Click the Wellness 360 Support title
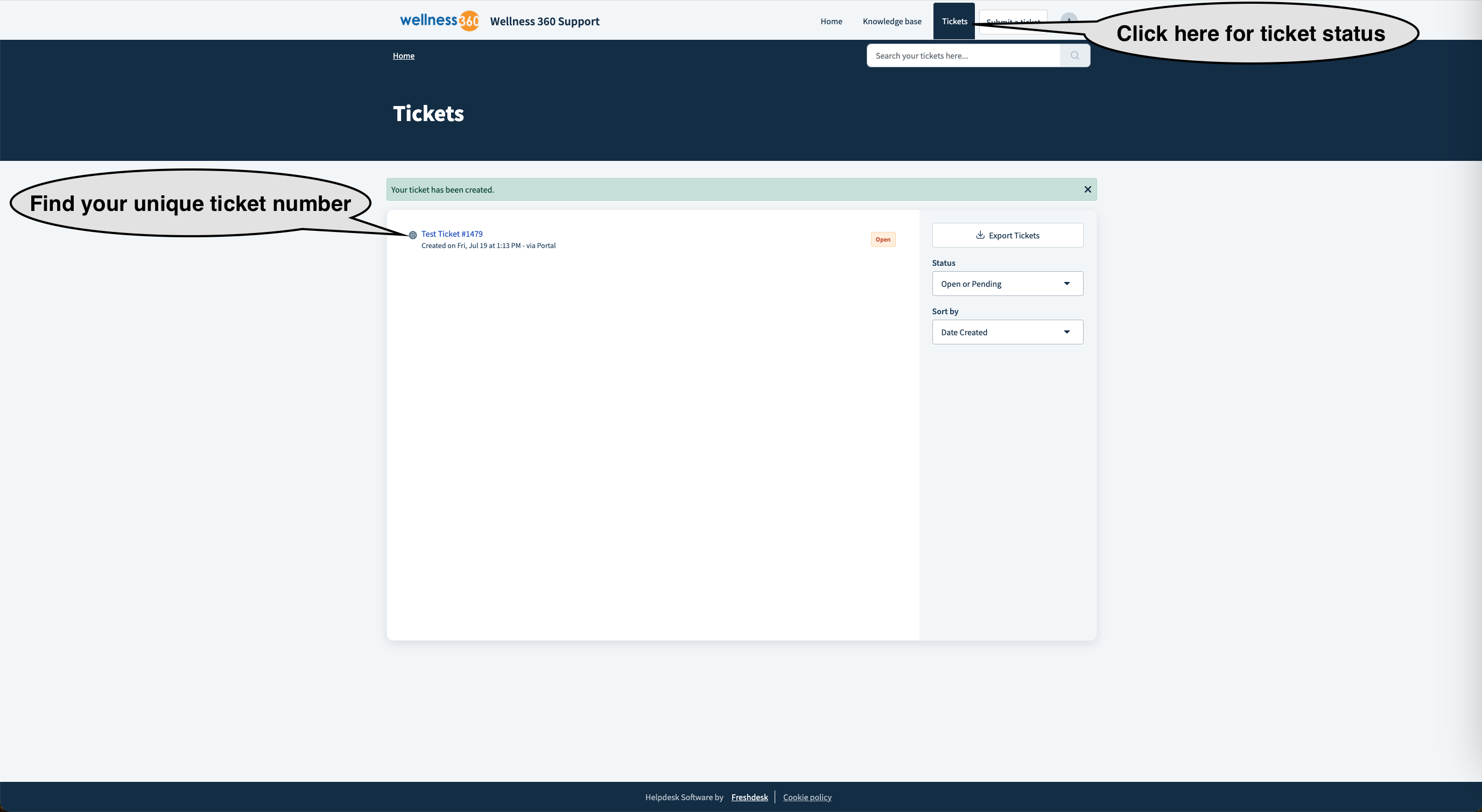The height and width of the screenshot is (812, 1482). (544, 22)
